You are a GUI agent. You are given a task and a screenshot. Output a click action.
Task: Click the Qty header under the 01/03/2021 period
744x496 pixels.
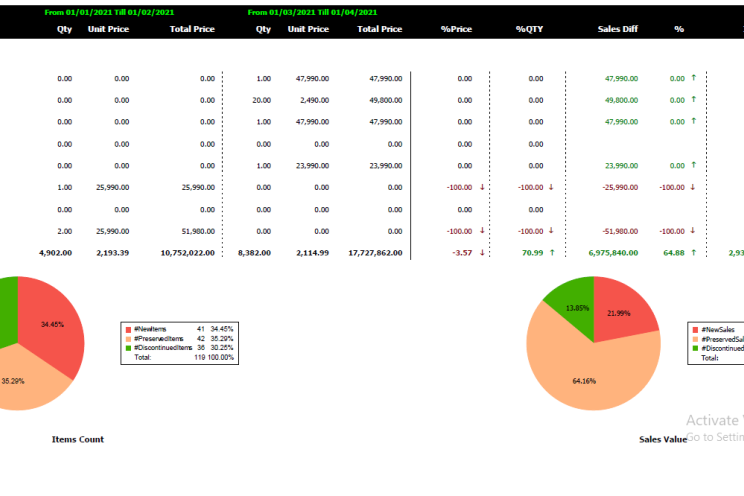(x=263, y=29)
